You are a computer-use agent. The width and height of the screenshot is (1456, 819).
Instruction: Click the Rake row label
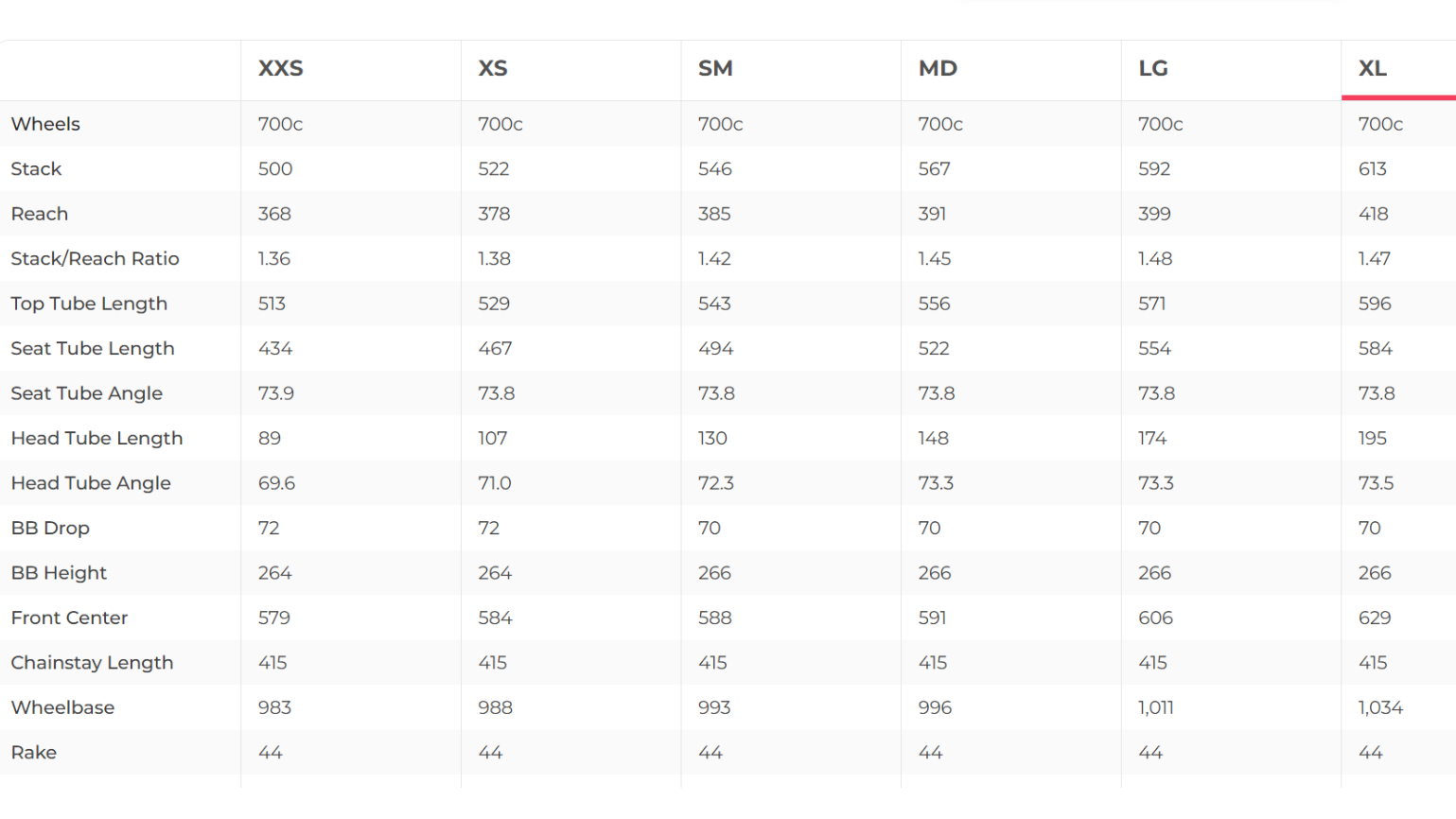[34, 753]
